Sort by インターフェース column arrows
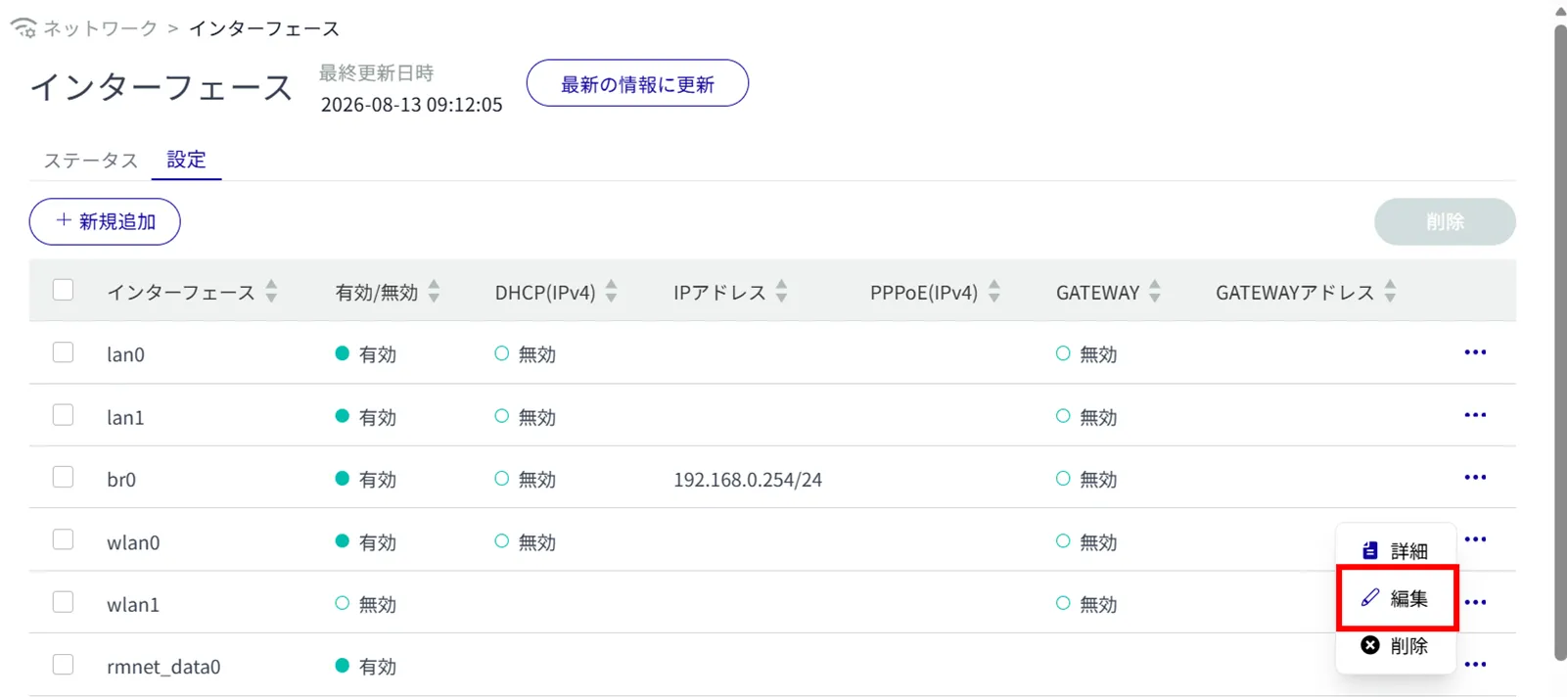Screen dimensions: 1568x698 pyautogui.click(x=271, y=291)
